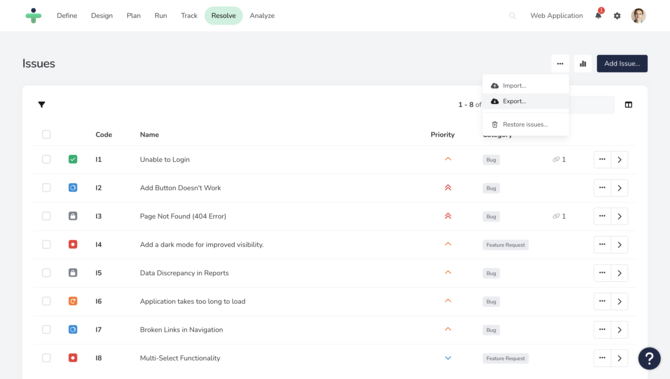
Task: Open the ellipsis menu for Add Button Doesn't Work
Action: coord(602,188)
